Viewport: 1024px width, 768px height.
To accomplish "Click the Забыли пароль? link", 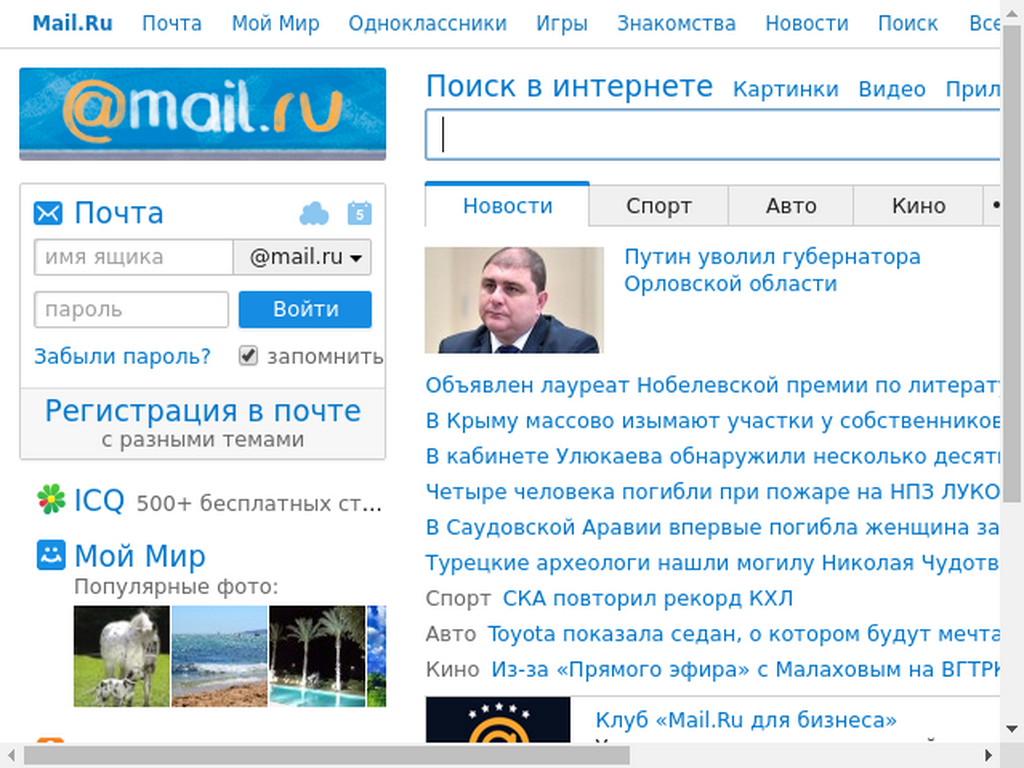I will (x=123, y=356).
